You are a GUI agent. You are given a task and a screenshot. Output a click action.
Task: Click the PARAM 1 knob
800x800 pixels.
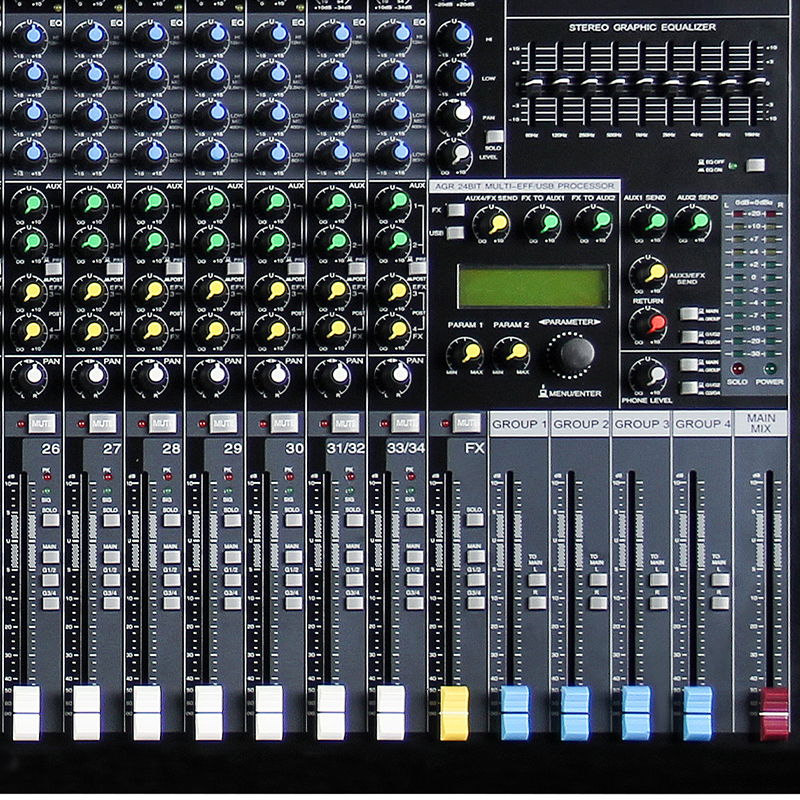click(466, 352)
